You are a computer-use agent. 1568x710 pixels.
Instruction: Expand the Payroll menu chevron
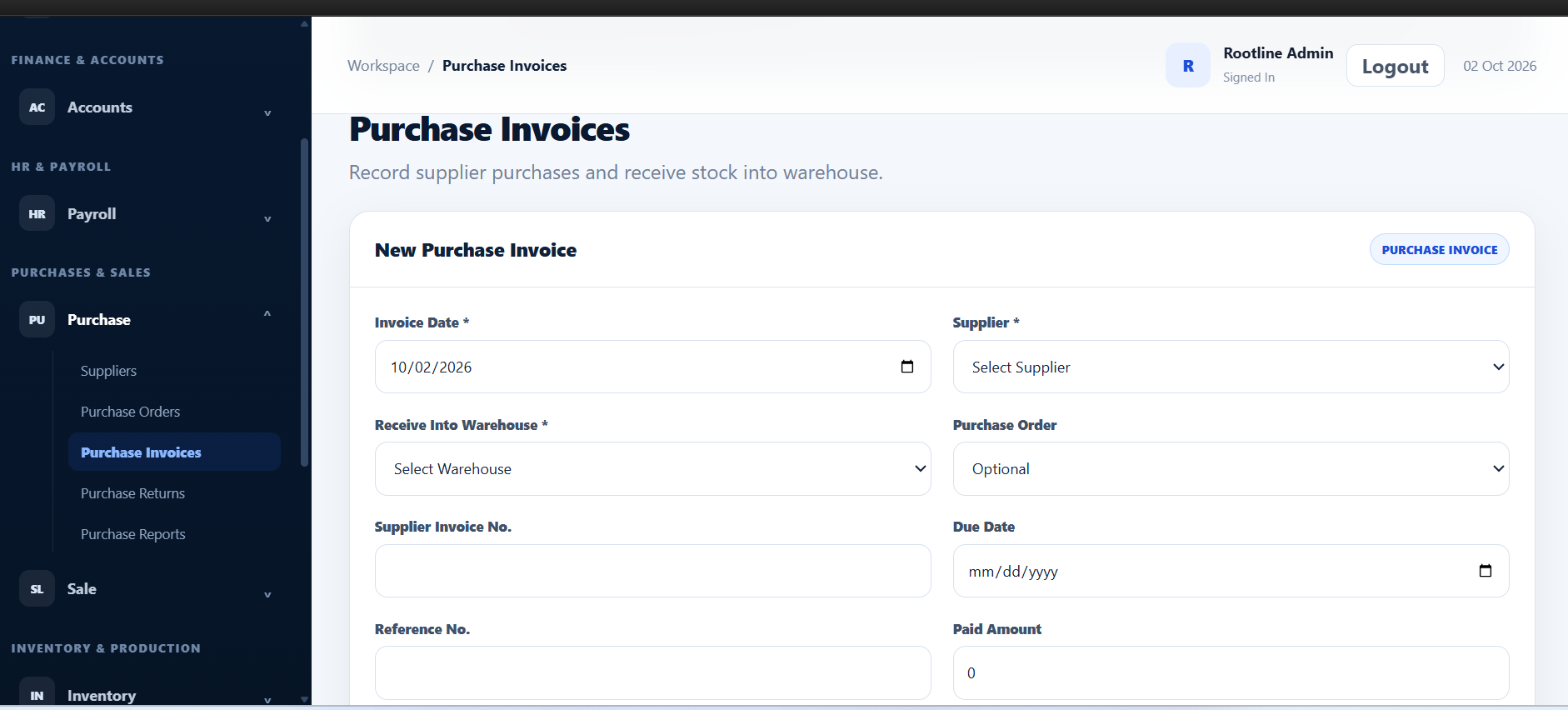point(267,218)
